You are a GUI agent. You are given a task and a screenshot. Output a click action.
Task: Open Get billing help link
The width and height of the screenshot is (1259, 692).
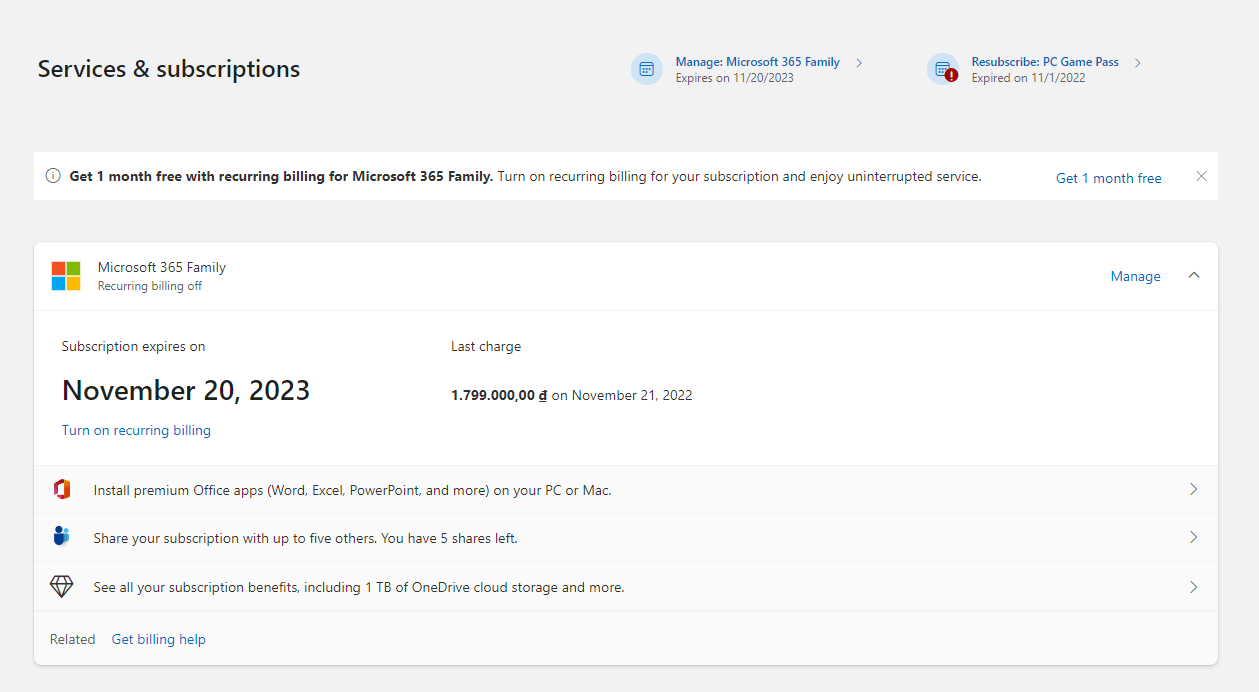point(159,639)
